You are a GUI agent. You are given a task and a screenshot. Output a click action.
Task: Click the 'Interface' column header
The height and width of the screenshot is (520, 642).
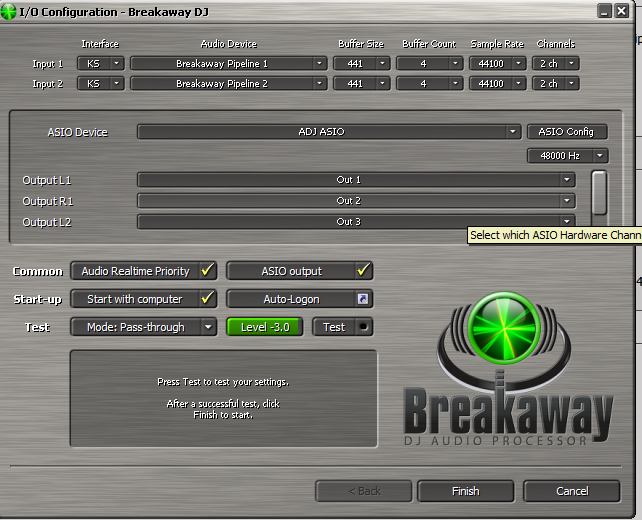click(100, 44)
